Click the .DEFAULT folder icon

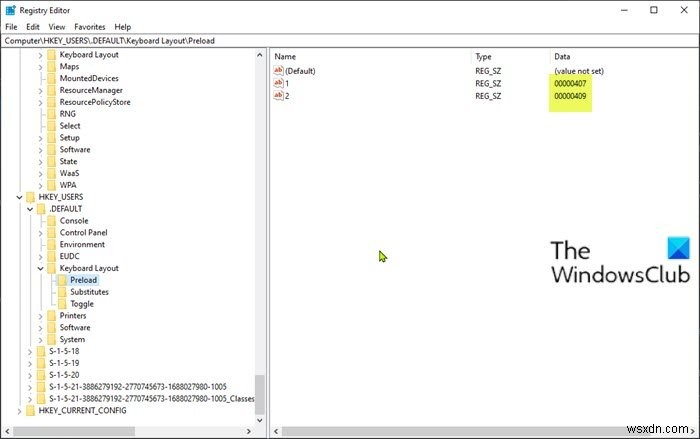(41, 209)
